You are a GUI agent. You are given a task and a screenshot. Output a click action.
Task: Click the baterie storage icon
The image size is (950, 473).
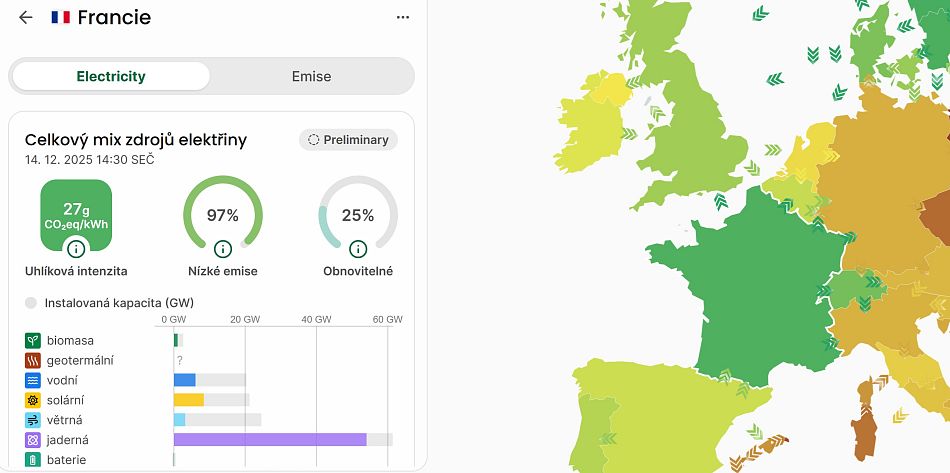pyautogui.click(x=32, y=460)
